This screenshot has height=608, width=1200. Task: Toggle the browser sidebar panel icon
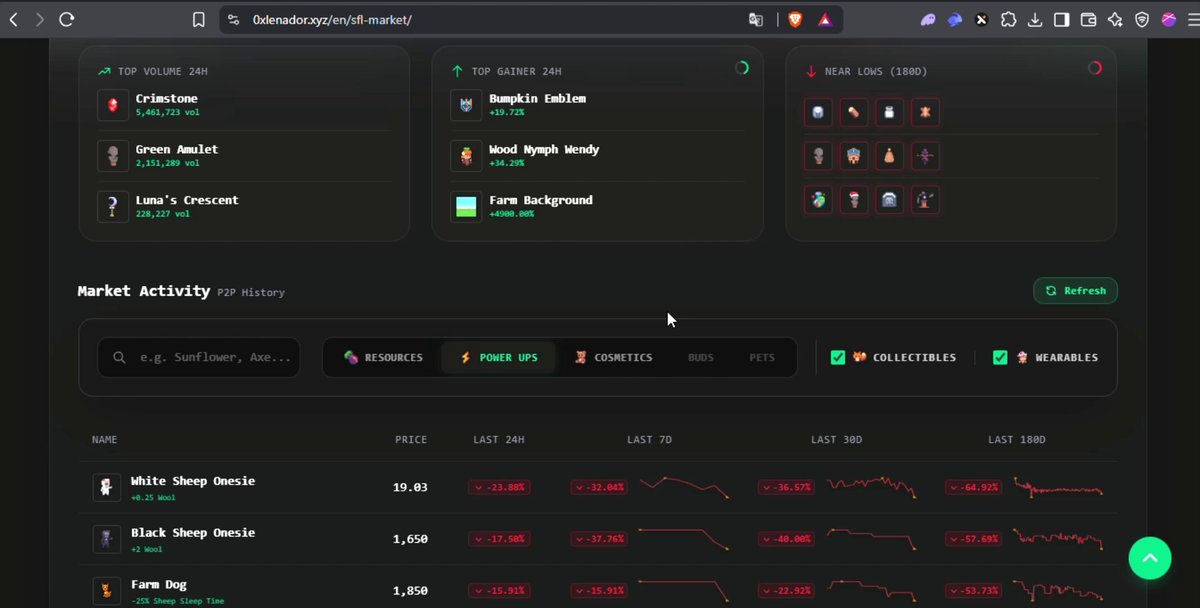pos(1061,19)
